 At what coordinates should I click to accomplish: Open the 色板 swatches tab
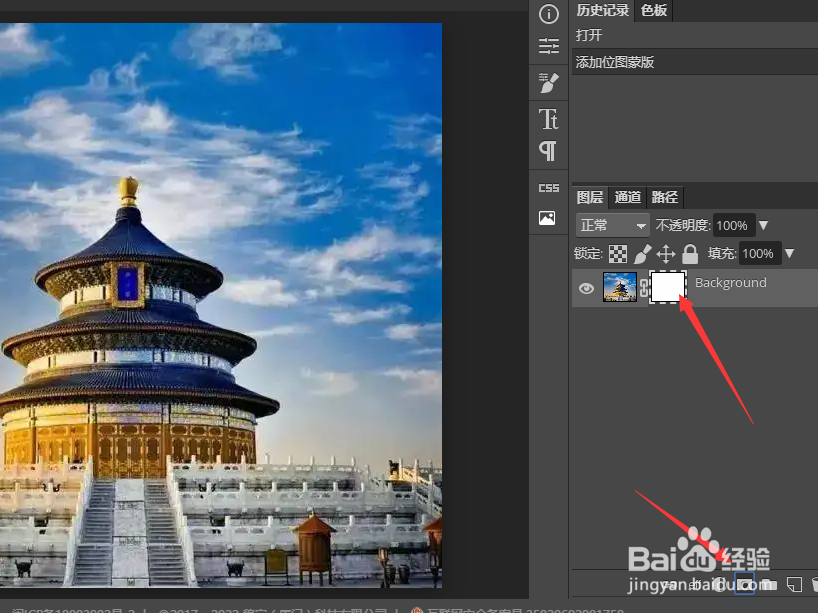[655, 12]
